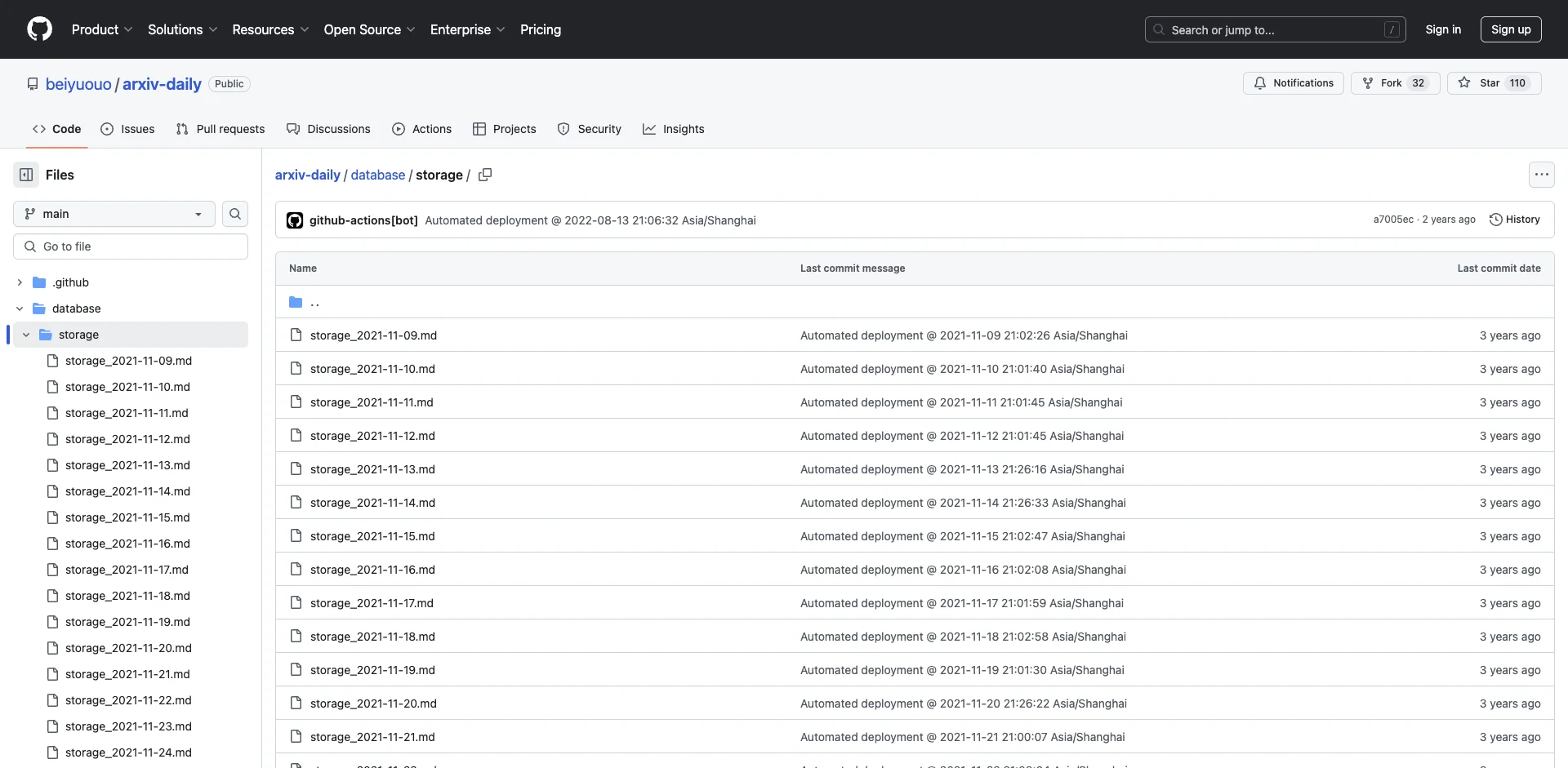
Task: Click the Projects tab table icon
Action: point(479,129)
